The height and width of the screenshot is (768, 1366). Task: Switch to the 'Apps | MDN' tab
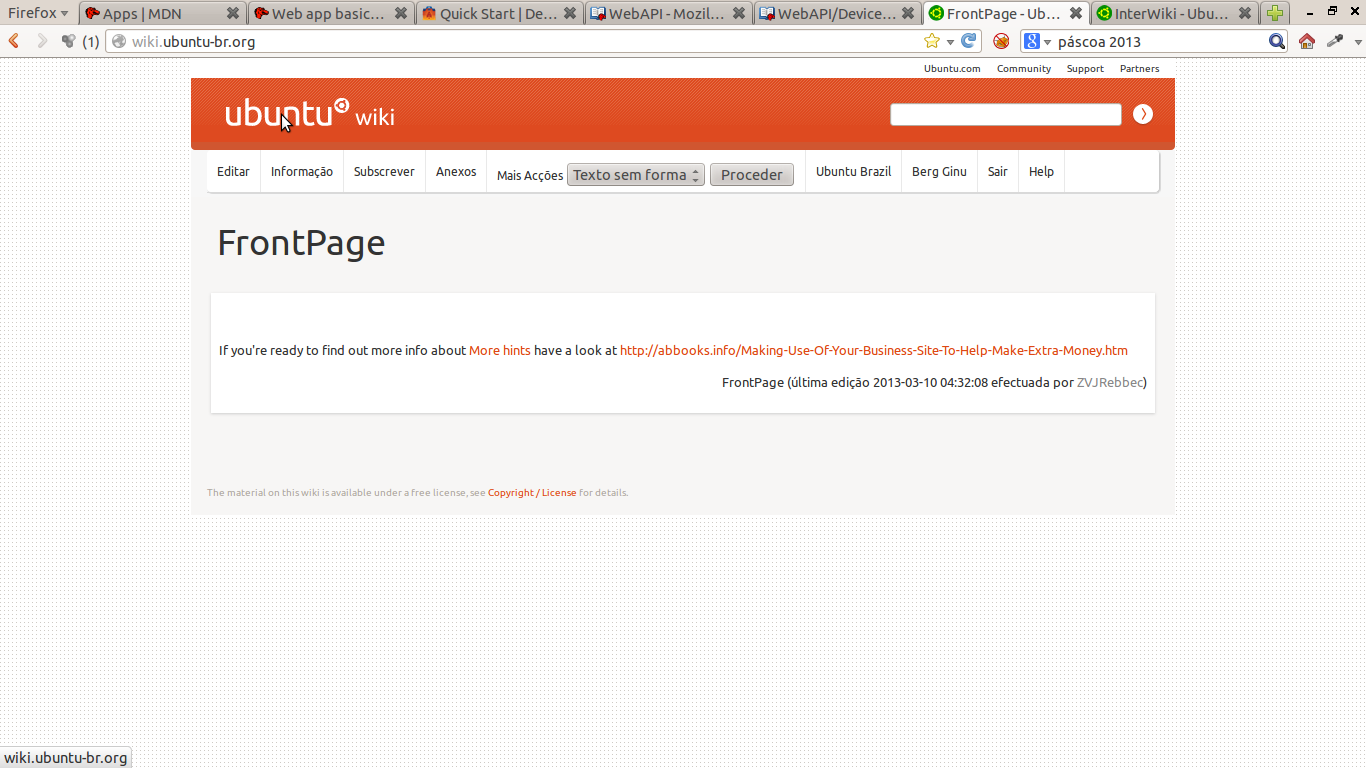point(150,13)
